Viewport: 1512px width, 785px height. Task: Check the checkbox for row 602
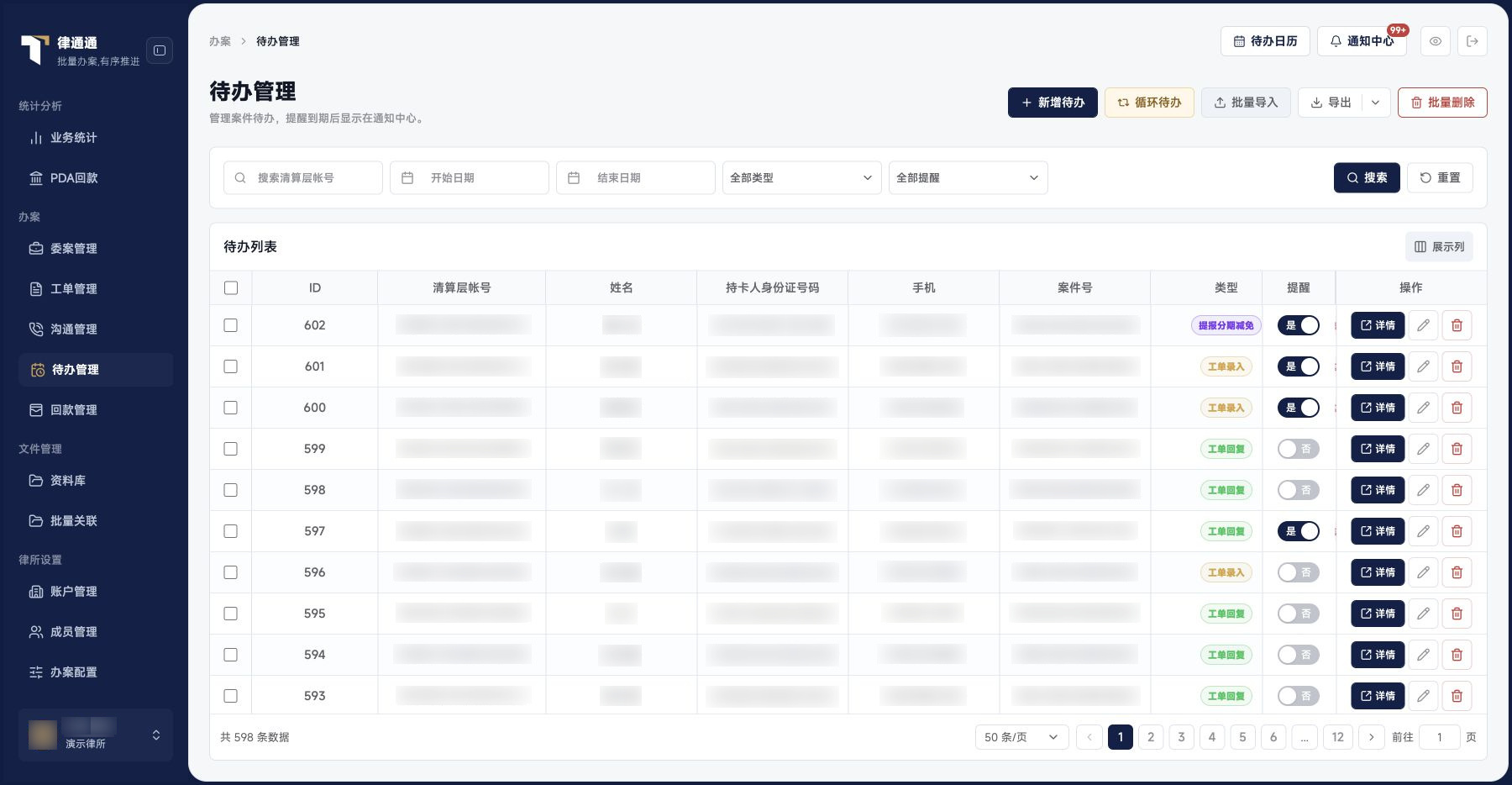pyautogui.click(x=231, y=325)
